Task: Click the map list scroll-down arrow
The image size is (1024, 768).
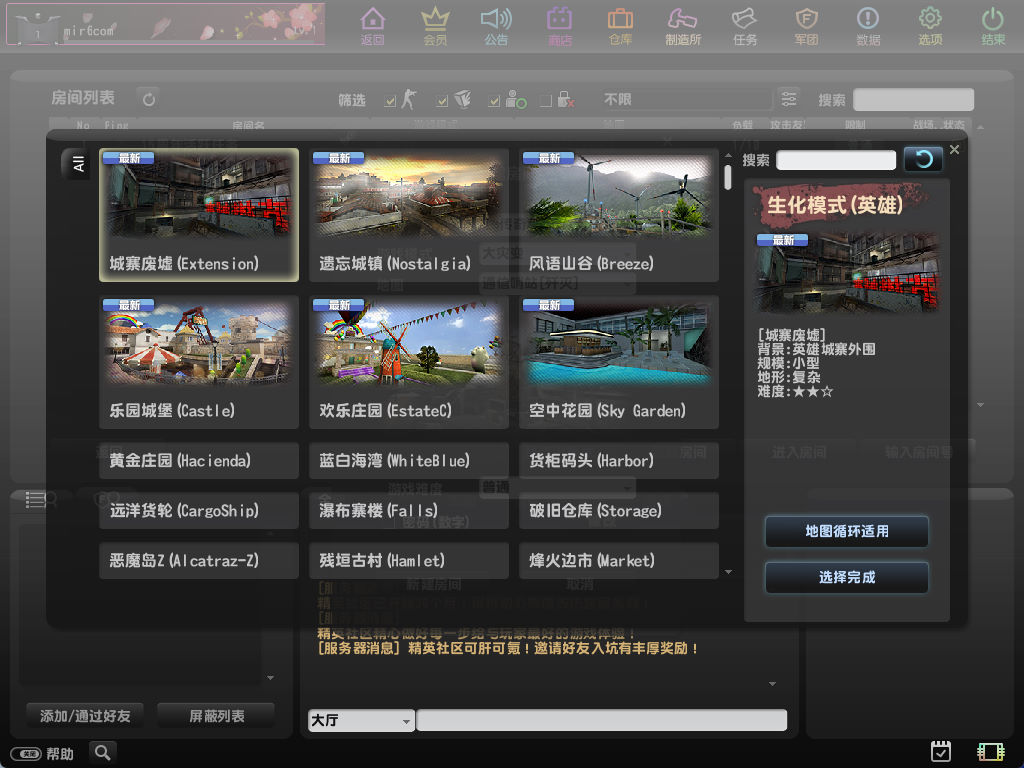Action: click(x=728, y=572)
